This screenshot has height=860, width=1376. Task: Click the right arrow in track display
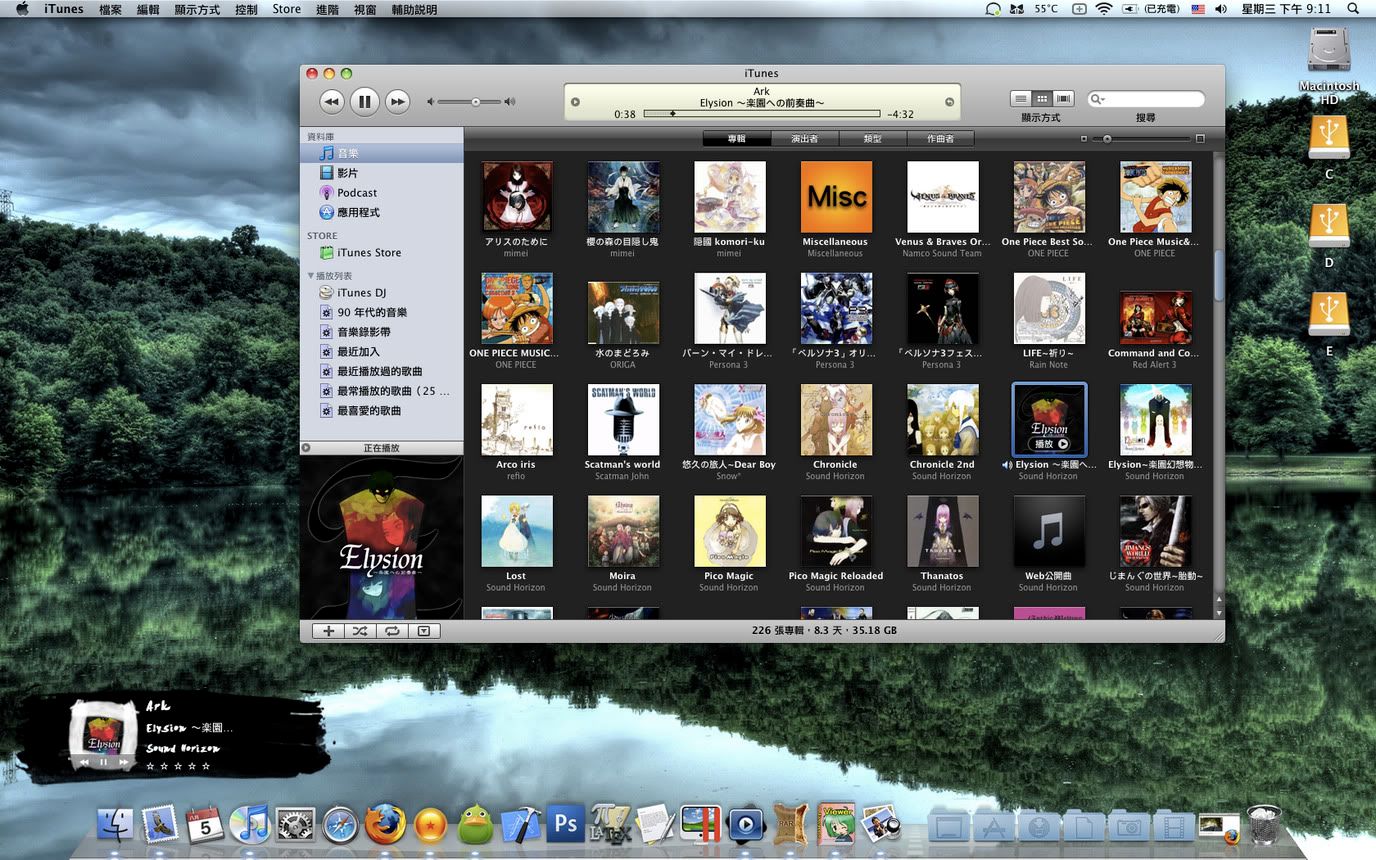pyautogui.click(x=949, y=102)
